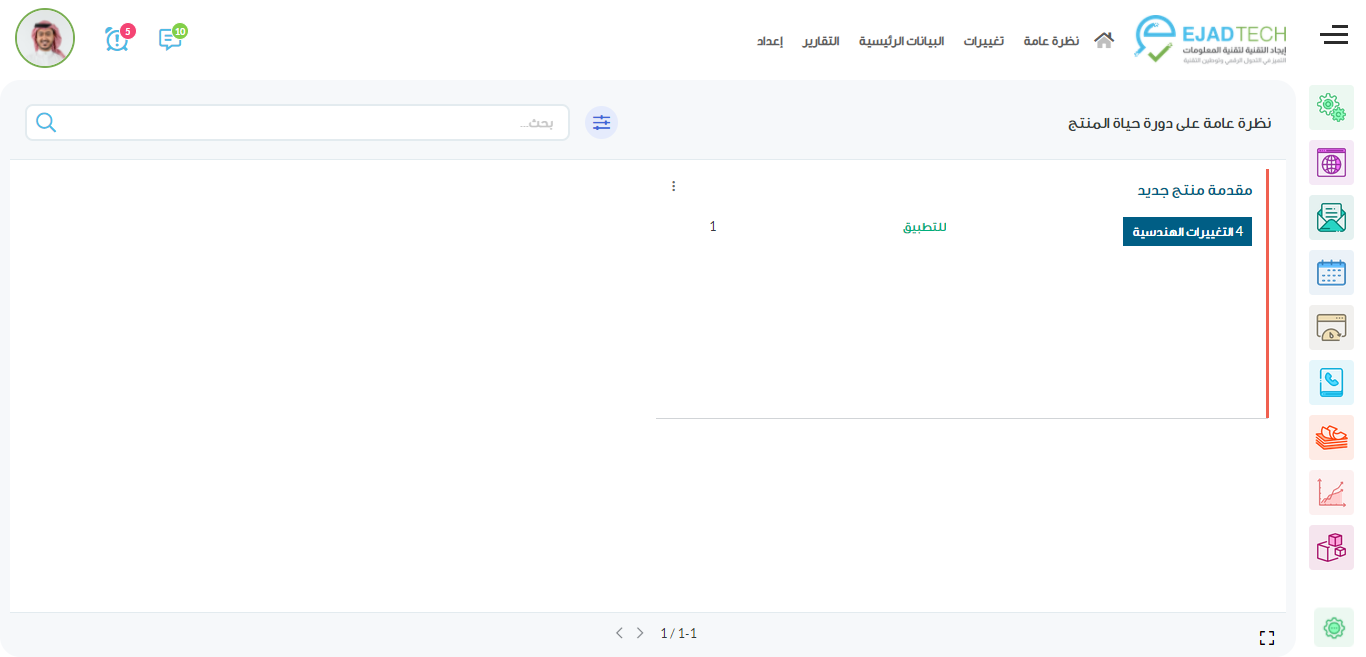Screen dimensions: 1366x657
Task: Open the calendar app in sidebar
Action: [1331, 272]
